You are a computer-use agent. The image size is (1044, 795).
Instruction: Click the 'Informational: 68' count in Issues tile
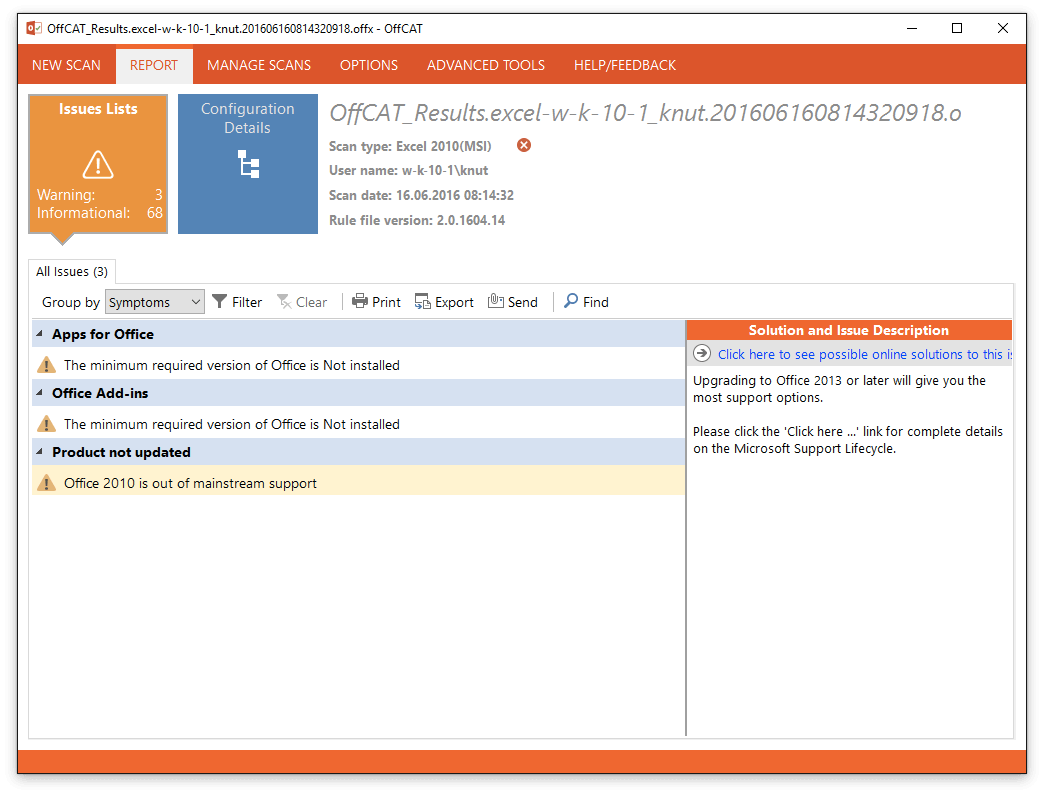(100, 213)
